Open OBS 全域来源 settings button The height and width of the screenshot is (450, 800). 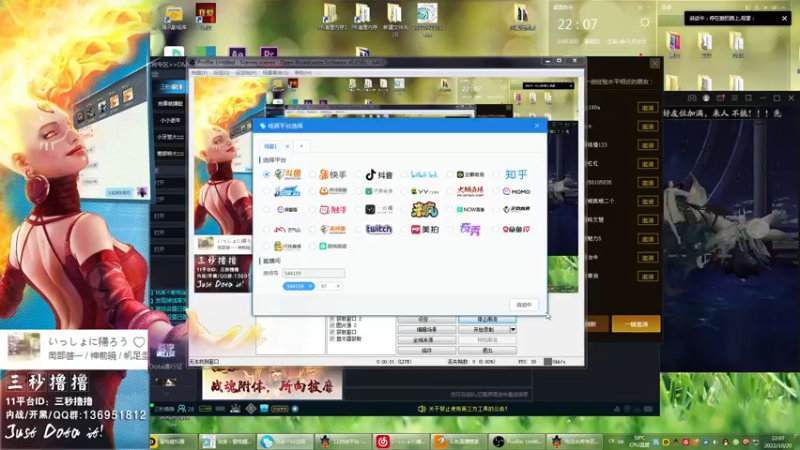click(x=427, y=340)
